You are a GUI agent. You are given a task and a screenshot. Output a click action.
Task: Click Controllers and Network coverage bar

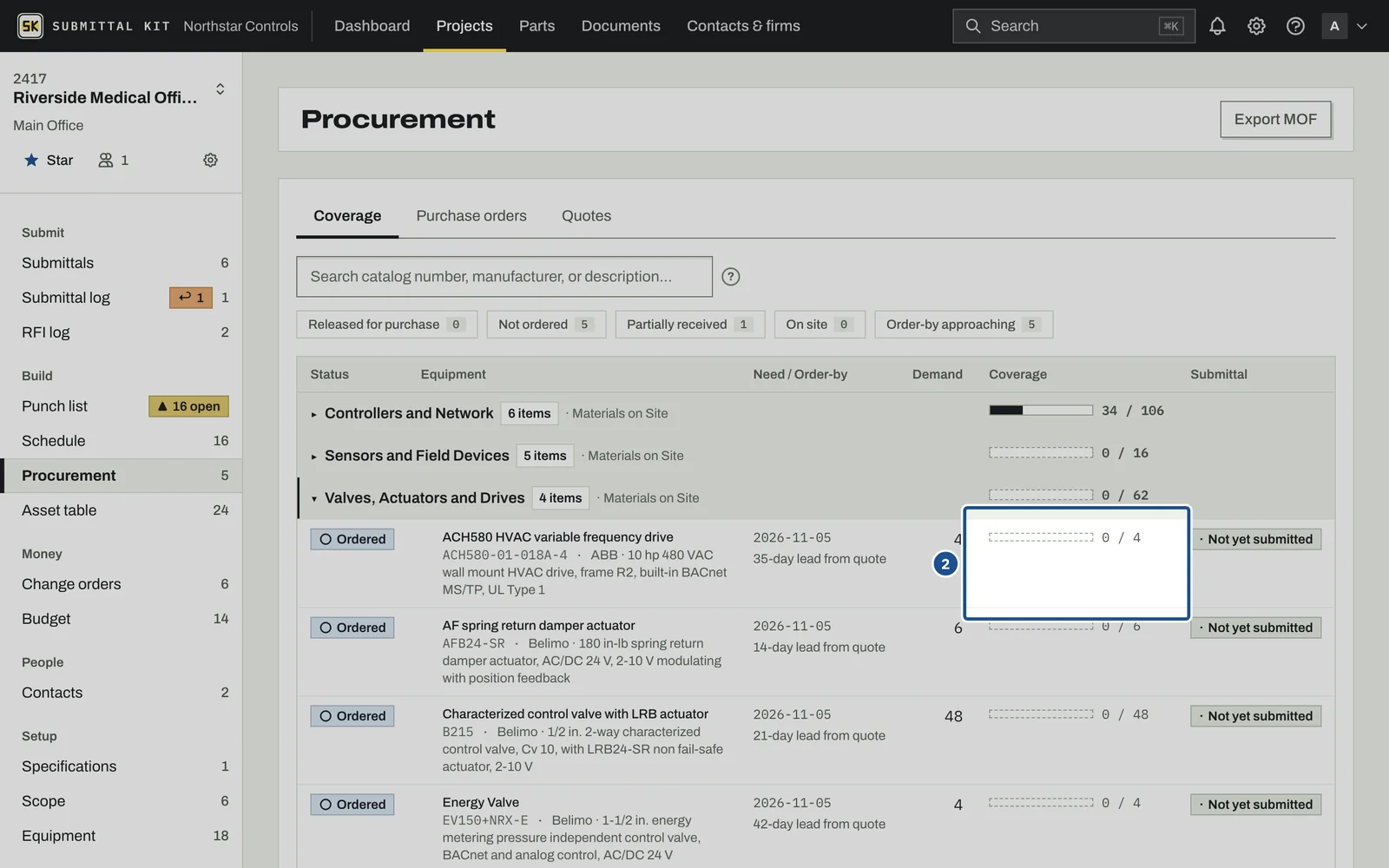(x=1041, y=411)
